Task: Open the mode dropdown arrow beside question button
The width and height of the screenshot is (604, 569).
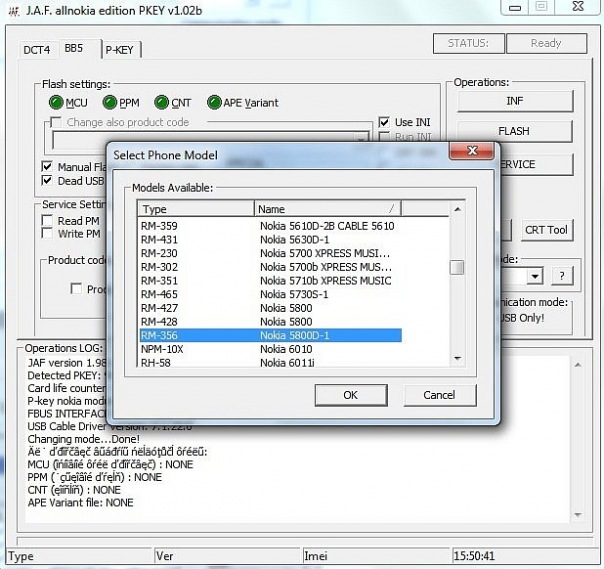Action: (535, 276)
